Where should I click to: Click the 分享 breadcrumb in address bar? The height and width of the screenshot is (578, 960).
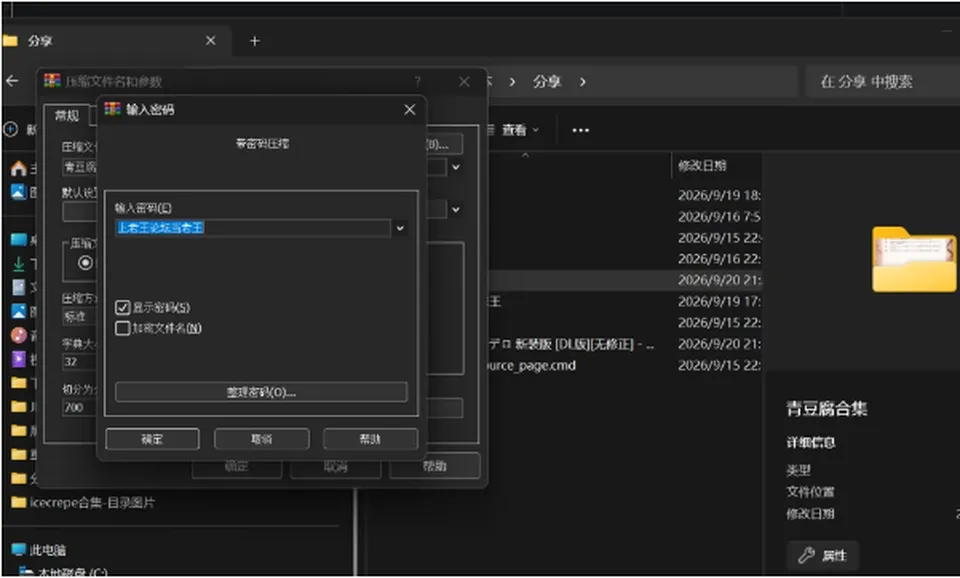[546, 81]
